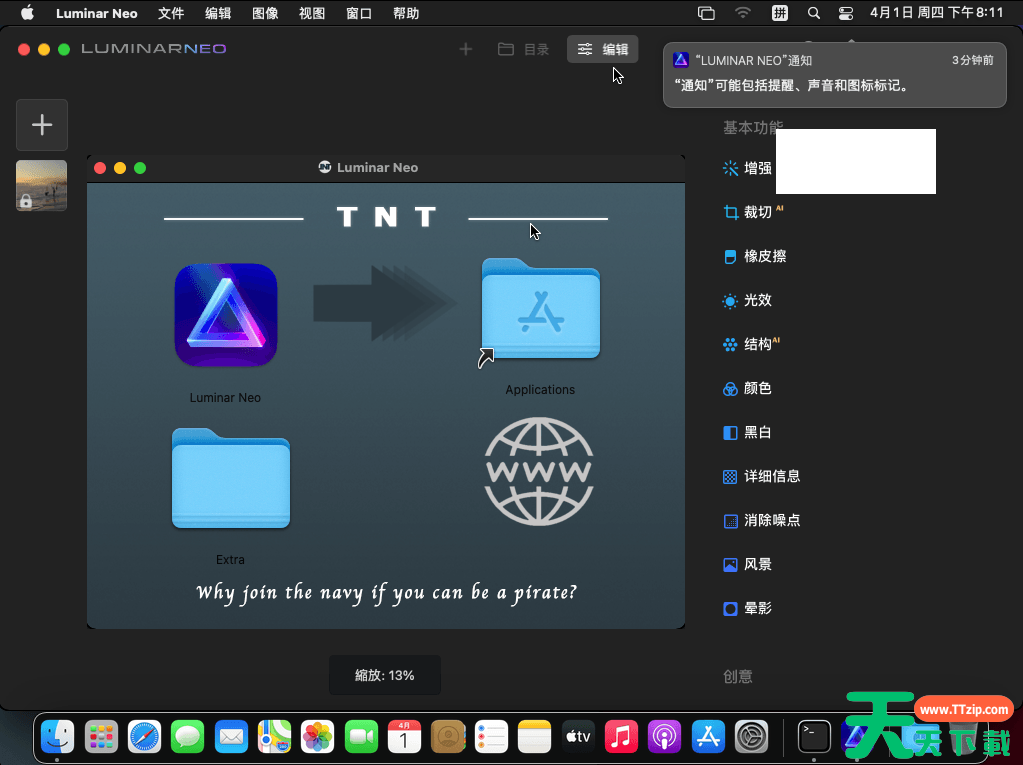Select the 裁切 crop tool
This screenshot has width=1023, height=765.
(x=753, y=212)
